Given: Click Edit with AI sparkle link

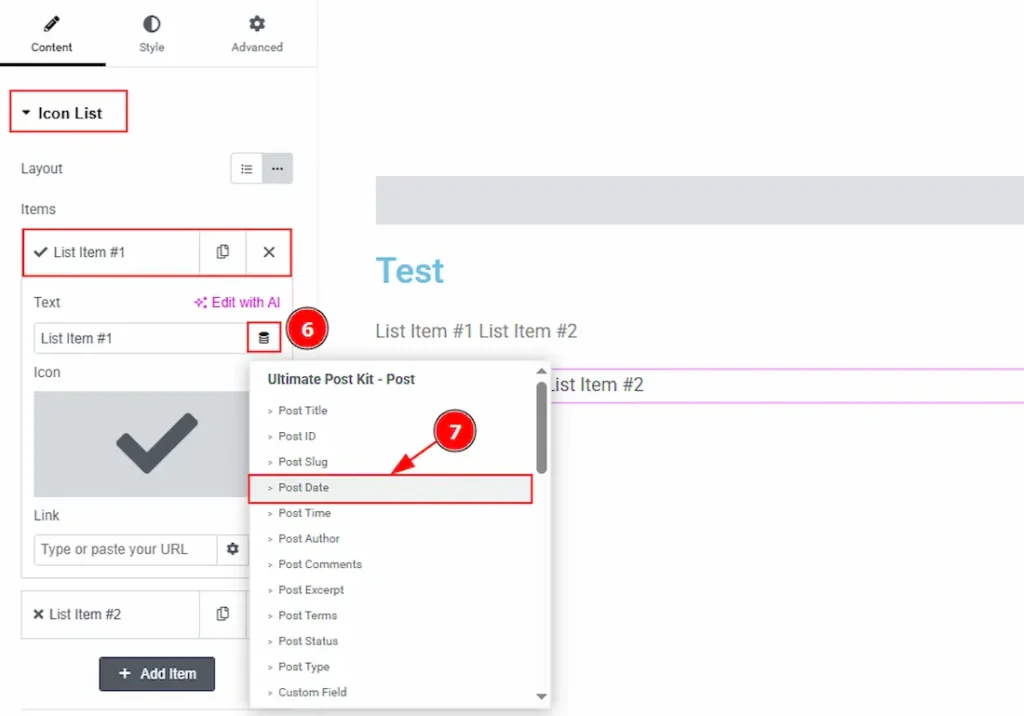Looking at the screenshot, I should pos(237,302).
